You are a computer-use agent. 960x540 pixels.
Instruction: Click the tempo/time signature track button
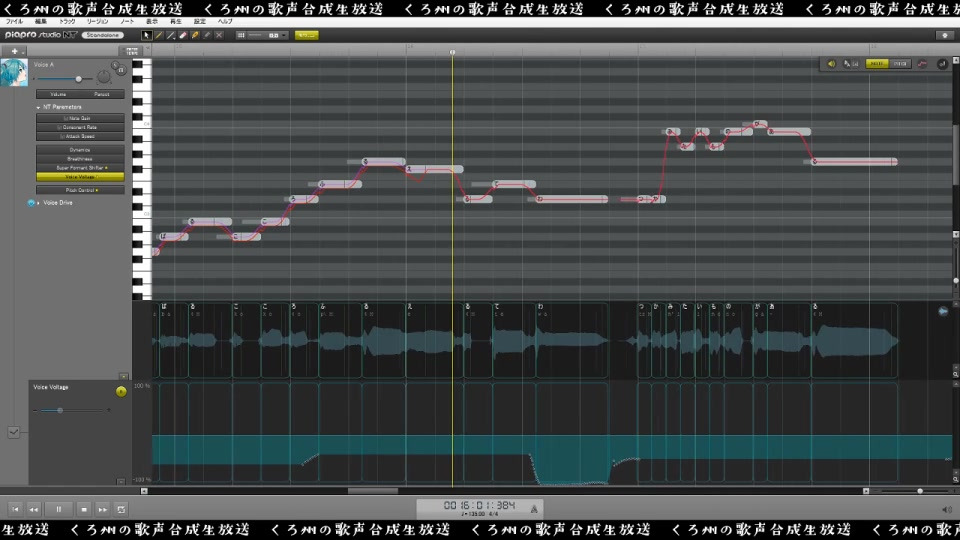[132, 51]
